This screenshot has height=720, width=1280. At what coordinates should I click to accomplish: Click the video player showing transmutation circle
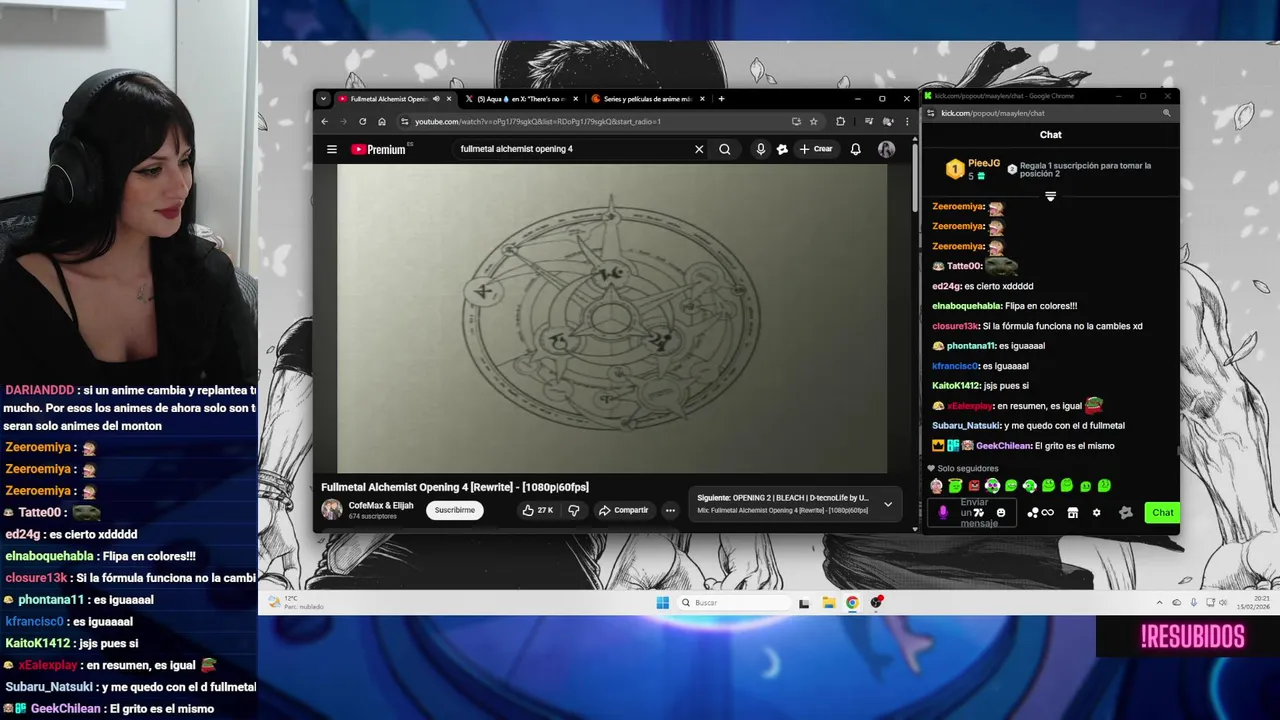(612, 318)
